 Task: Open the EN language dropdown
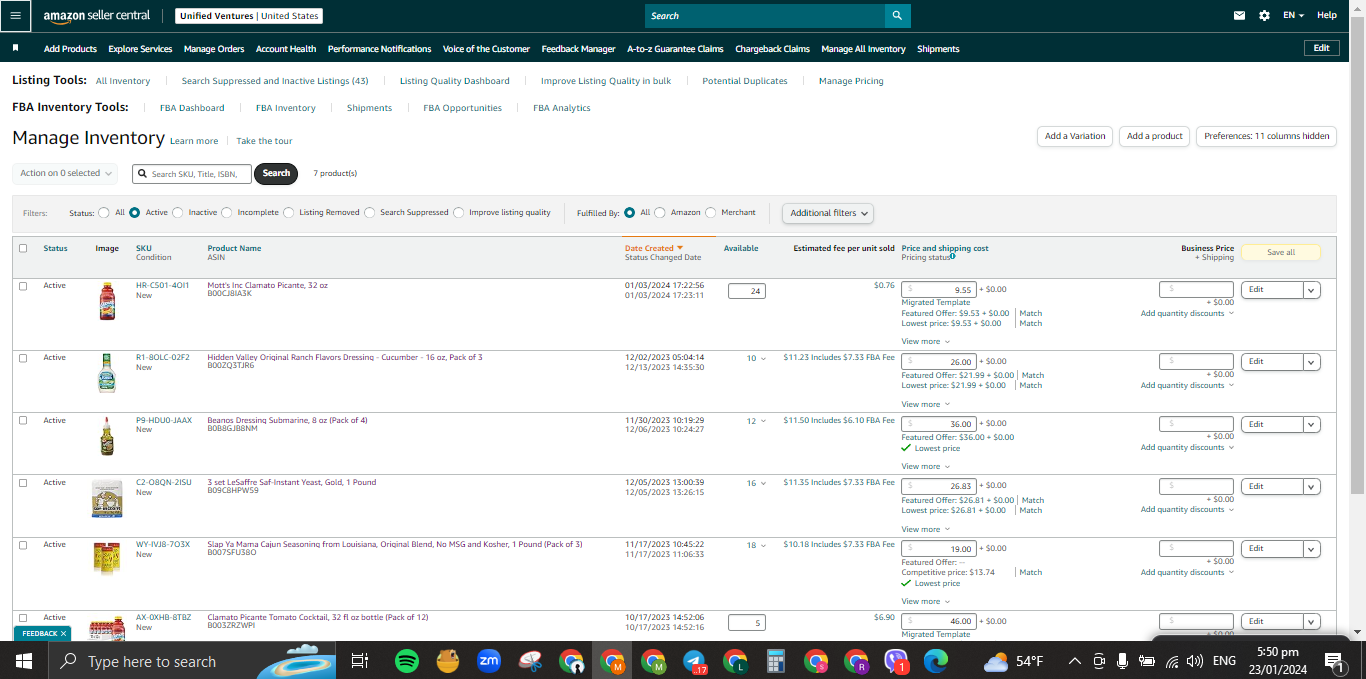coord(1294,15)
